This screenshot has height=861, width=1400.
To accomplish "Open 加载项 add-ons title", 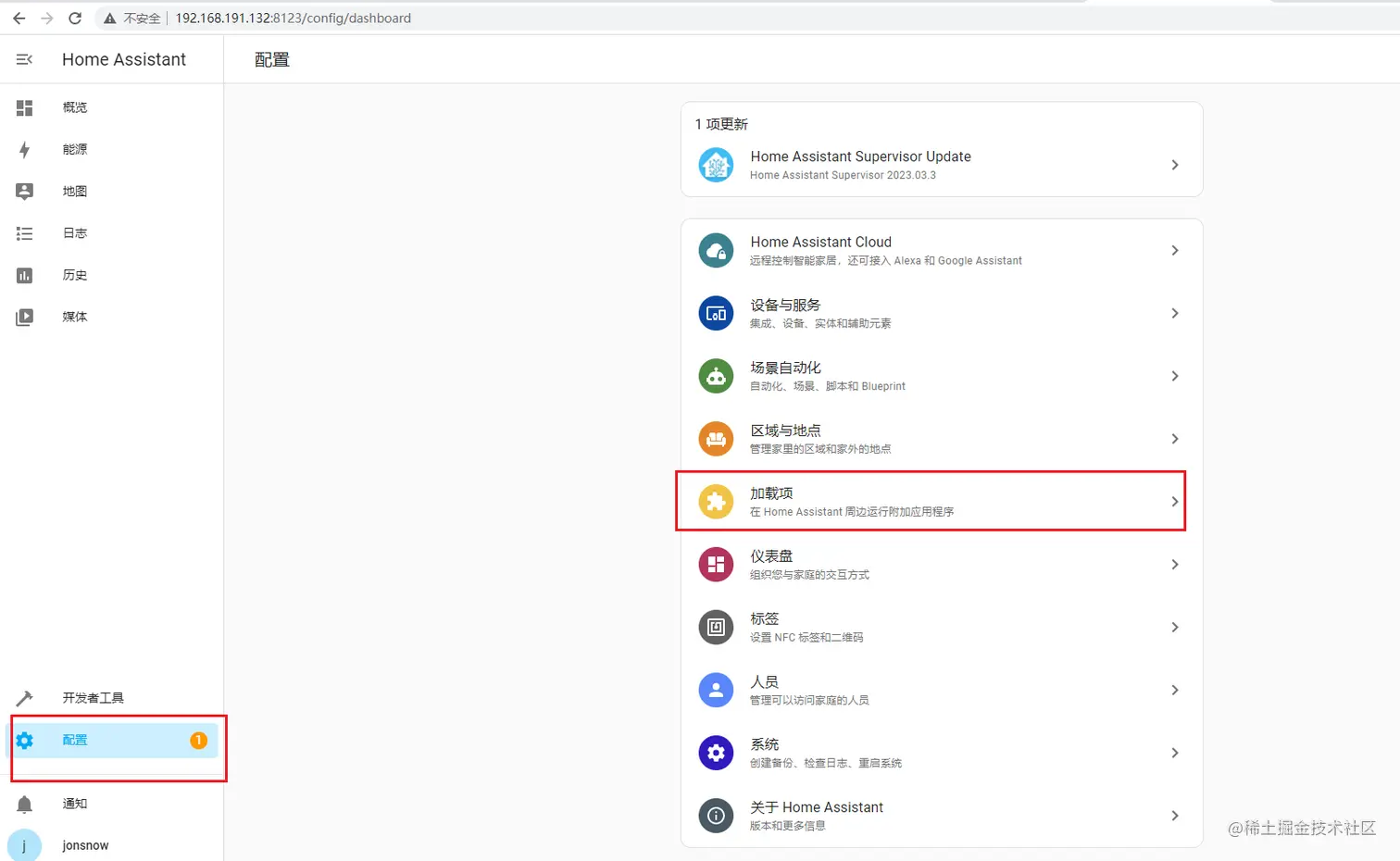I will [x=771, y=493].
